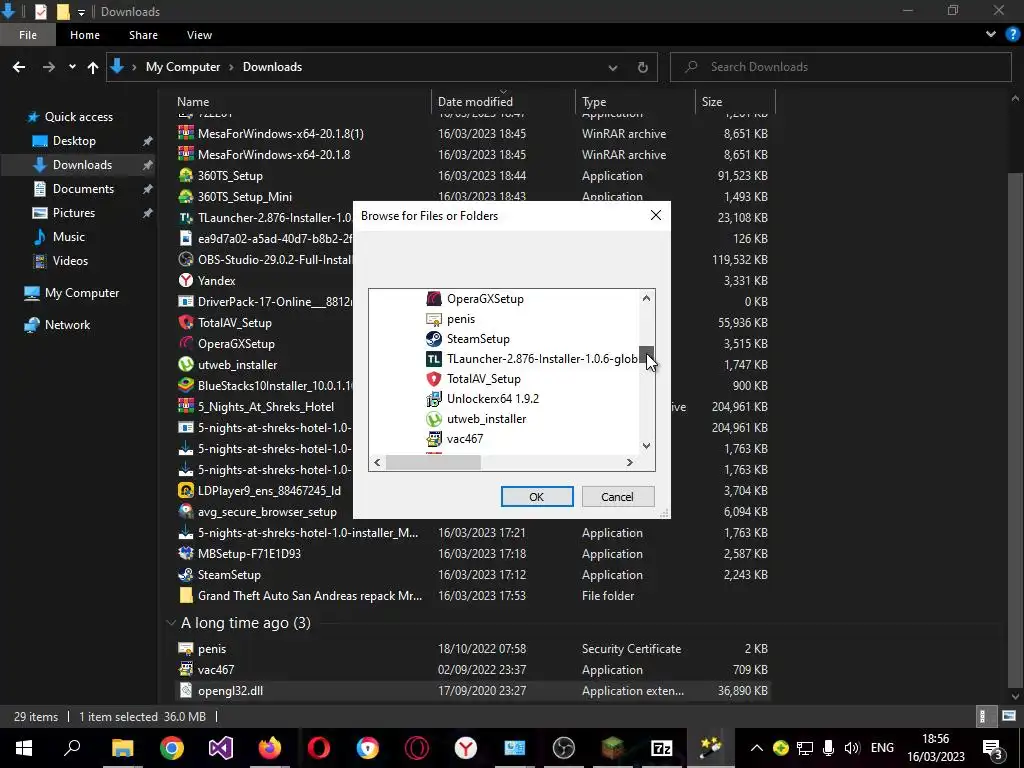
Task: Select Grand Theft Auto San Andreas folder
Action: (310, 596)
